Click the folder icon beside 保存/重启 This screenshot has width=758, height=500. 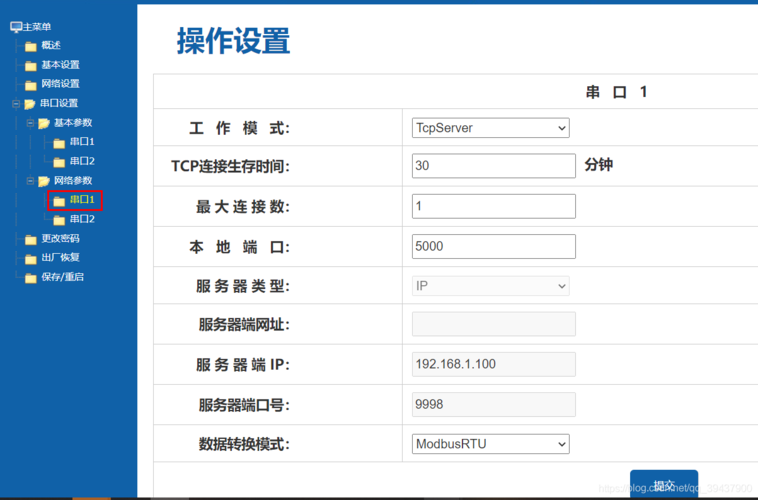[x=30, y=278]
